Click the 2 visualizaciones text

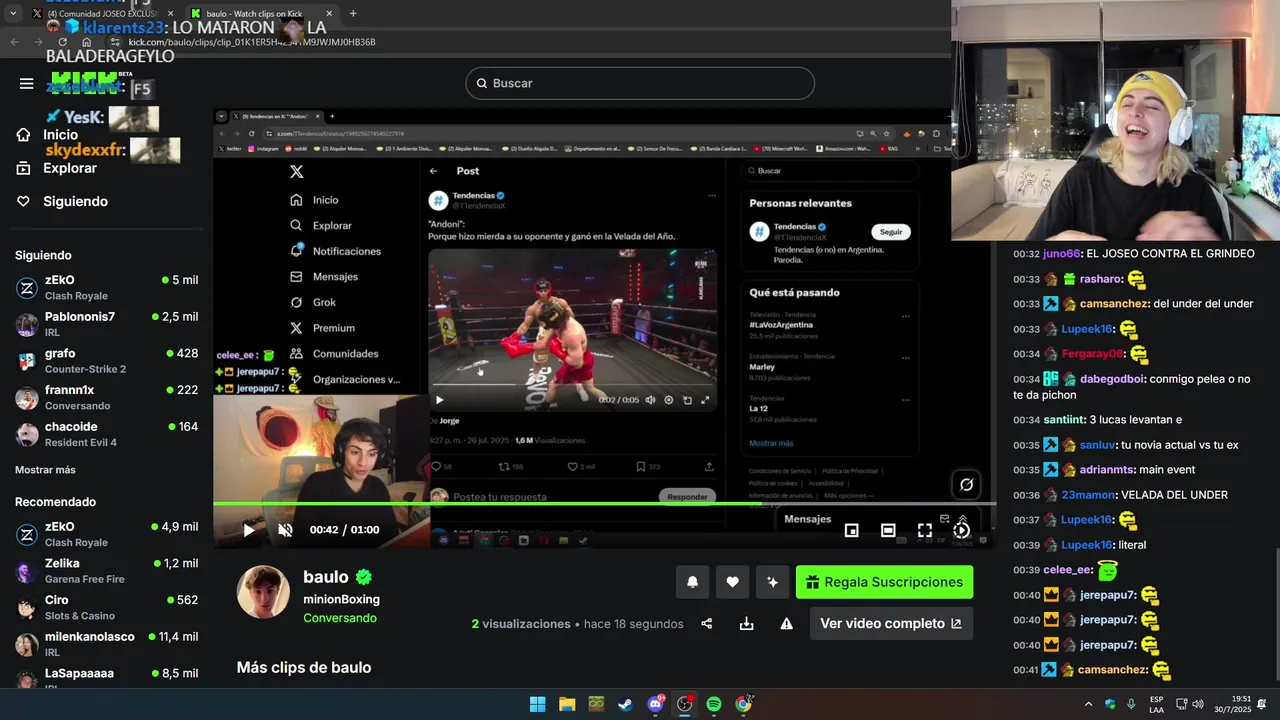click(x=521, y=624)
